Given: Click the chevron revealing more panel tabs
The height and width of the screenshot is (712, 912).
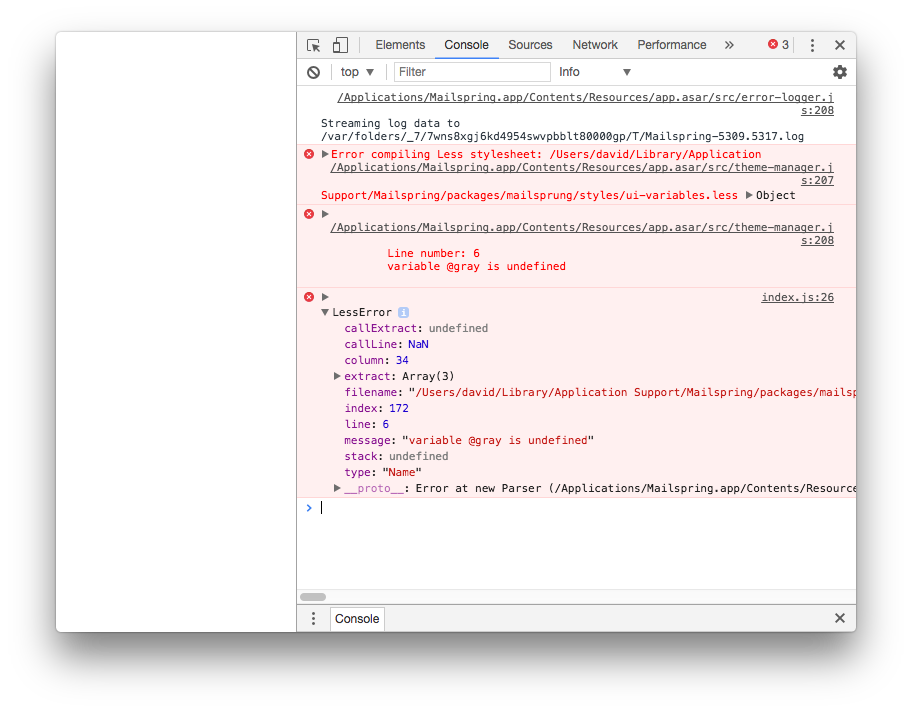Looking at the screenshot, I should [729, 44].
